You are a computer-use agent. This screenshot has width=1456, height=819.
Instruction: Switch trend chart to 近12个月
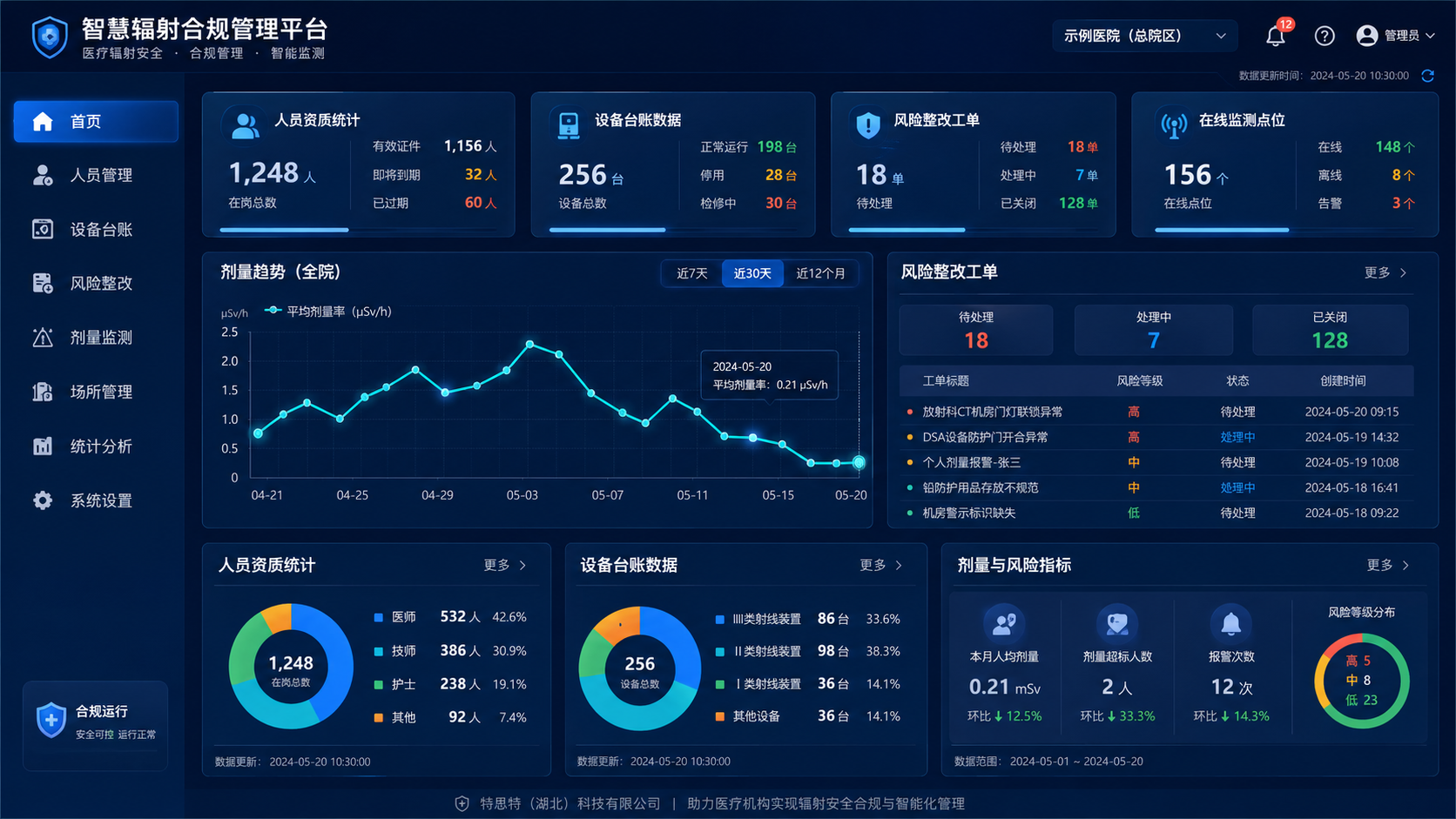tap(820, 273)
